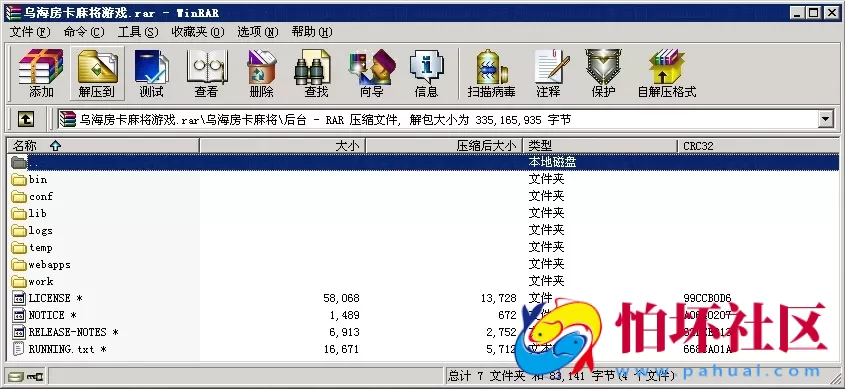Sort by the 名称 column header
Screen dimensions: 845x389
pyautogui.click(x=103, y=146)
